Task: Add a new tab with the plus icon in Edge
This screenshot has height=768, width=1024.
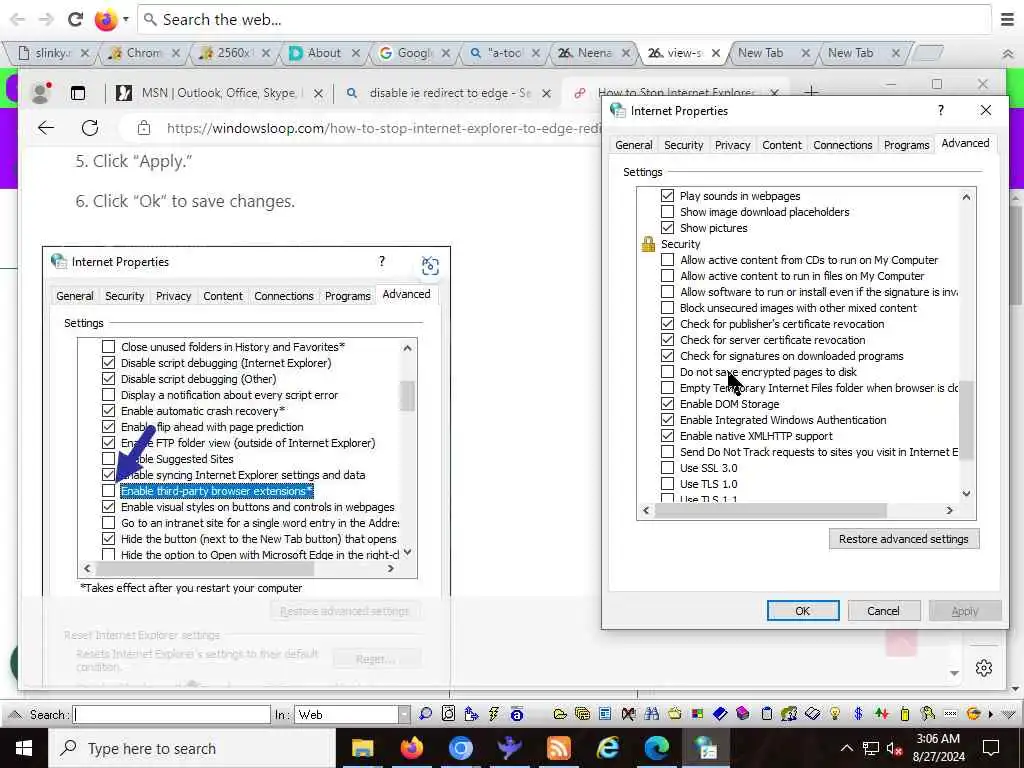Action: (x=811, y=92)
